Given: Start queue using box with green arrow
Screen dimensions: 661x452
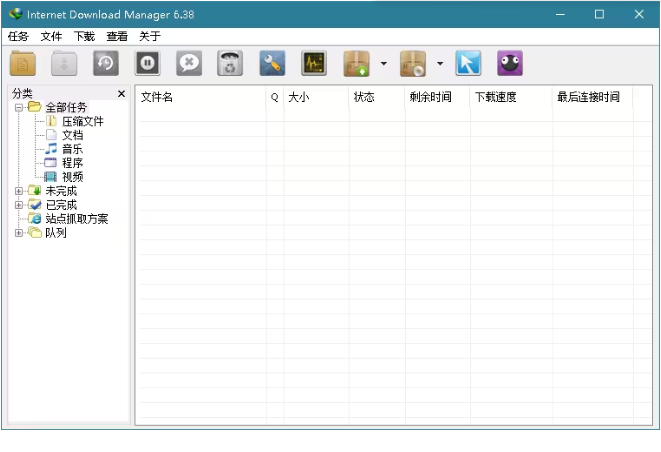Looking at the screenshot, I should (x=357, y=64).
